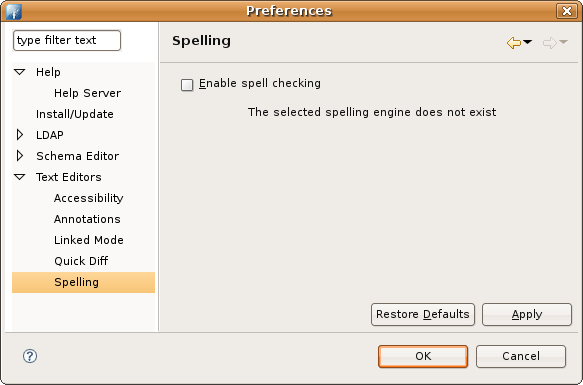Click the grayed forward navigation arrow
Image resolution: width=583 pixels, height=385 pixels.
[x=550, y=43]
